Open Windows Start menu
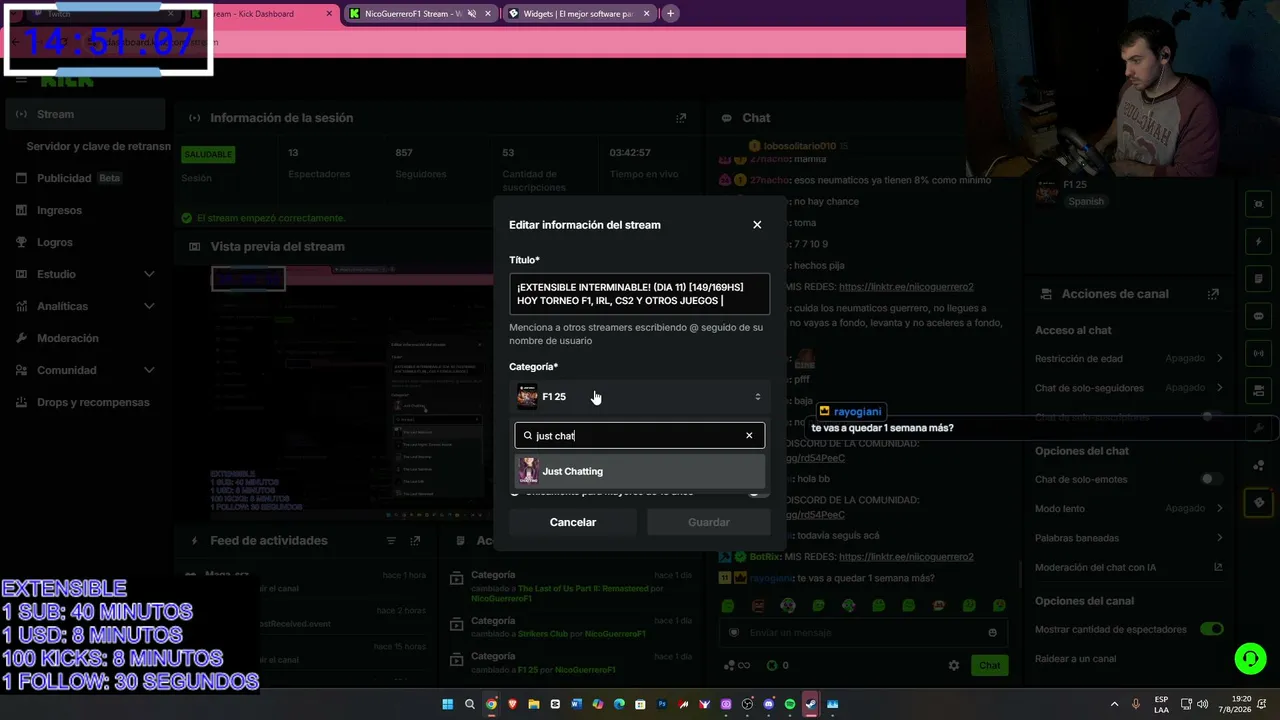 coord(448,704)
